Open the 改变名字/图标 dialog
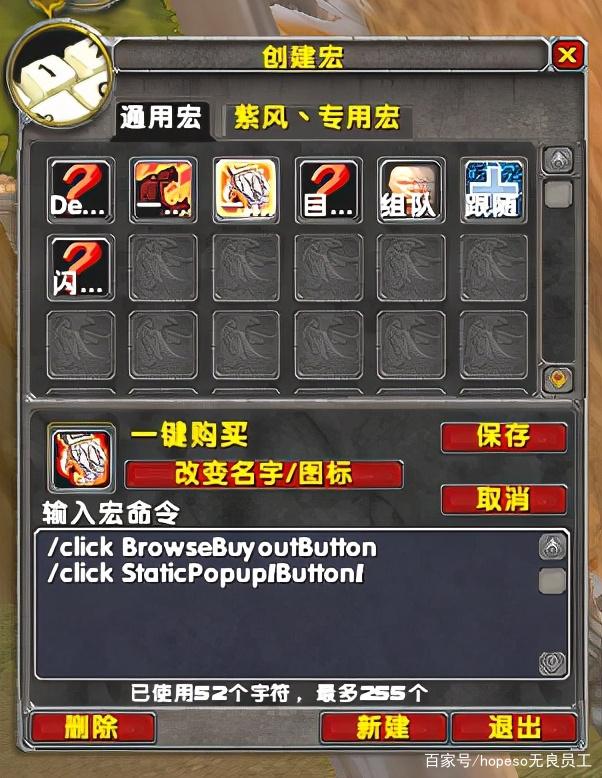Viewport: 602px width, 778px height. [264, 474]
